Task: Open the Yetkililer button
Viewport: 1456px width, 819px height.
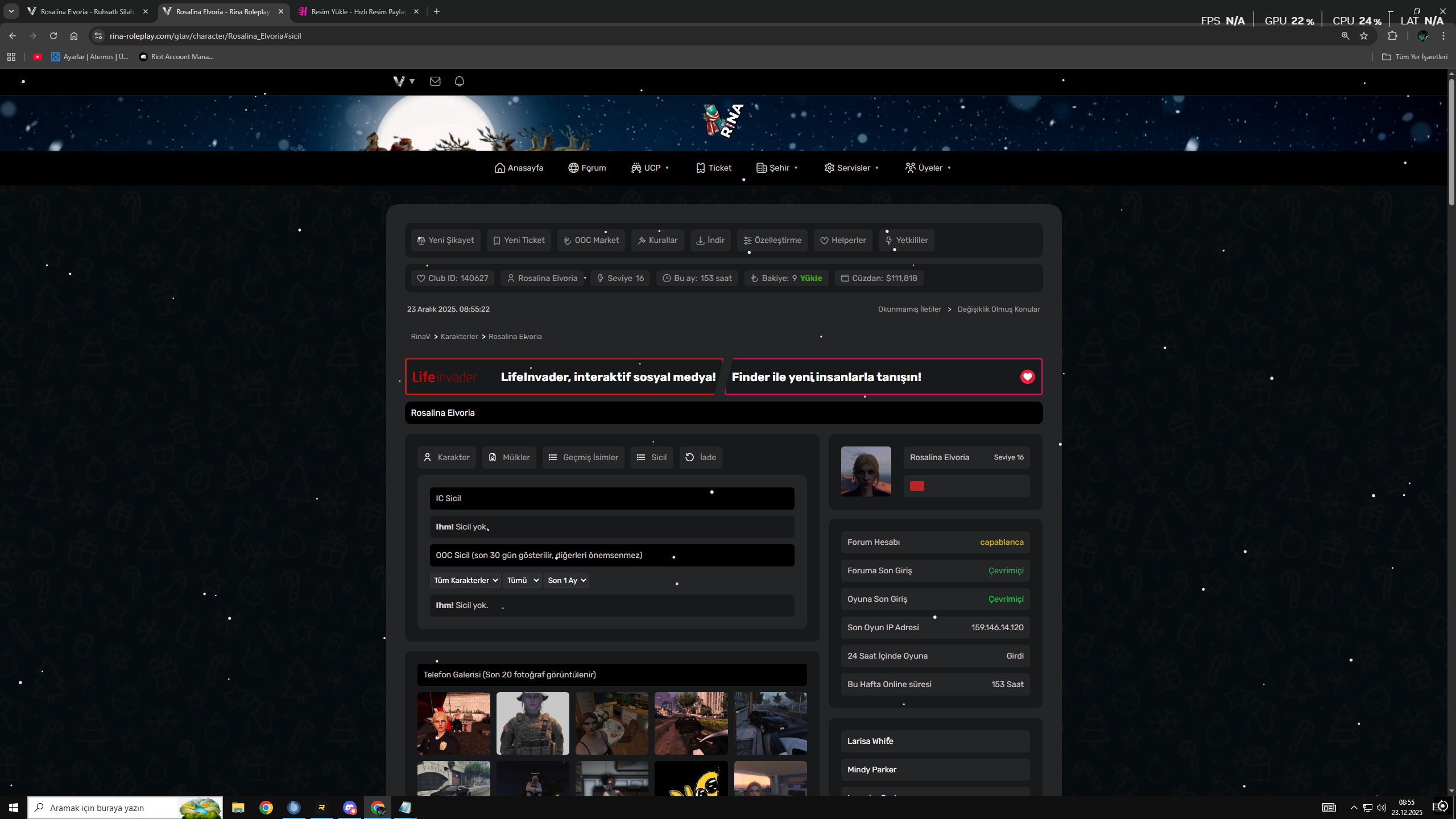Action: [x=907, y=240]
